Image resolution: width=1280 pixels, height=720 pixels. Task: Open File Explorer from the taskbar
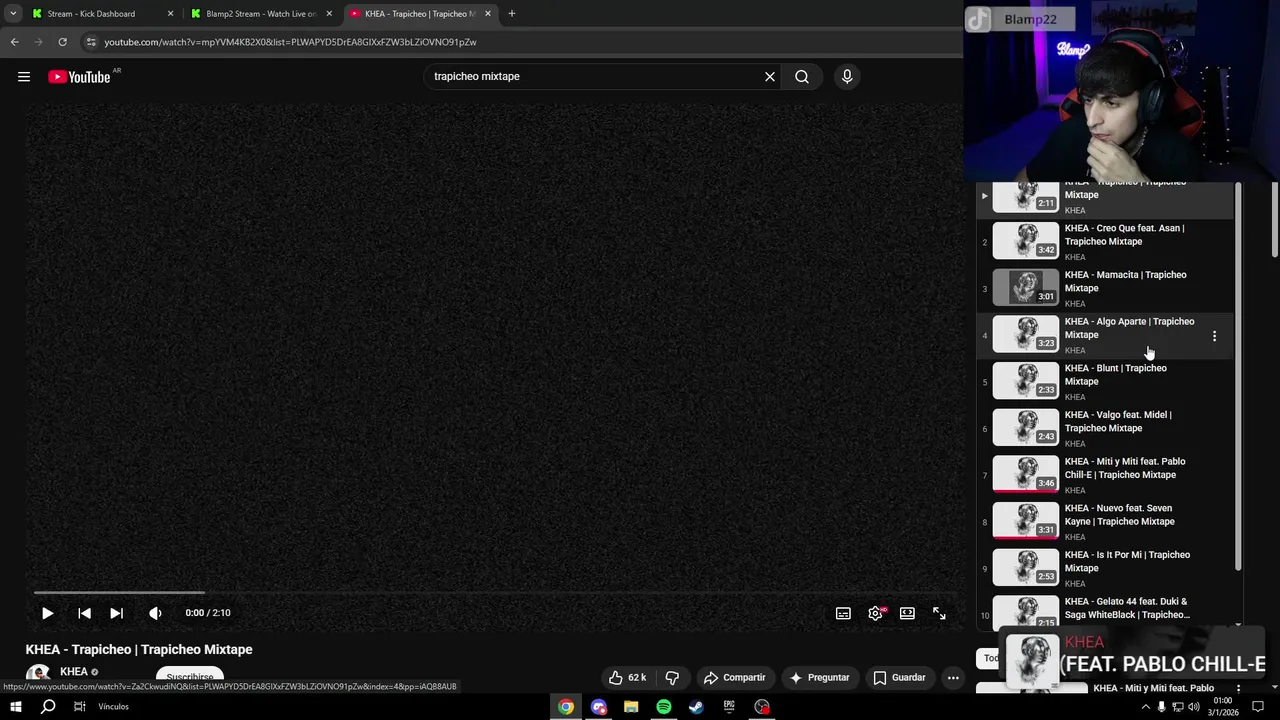click(631, 707)
